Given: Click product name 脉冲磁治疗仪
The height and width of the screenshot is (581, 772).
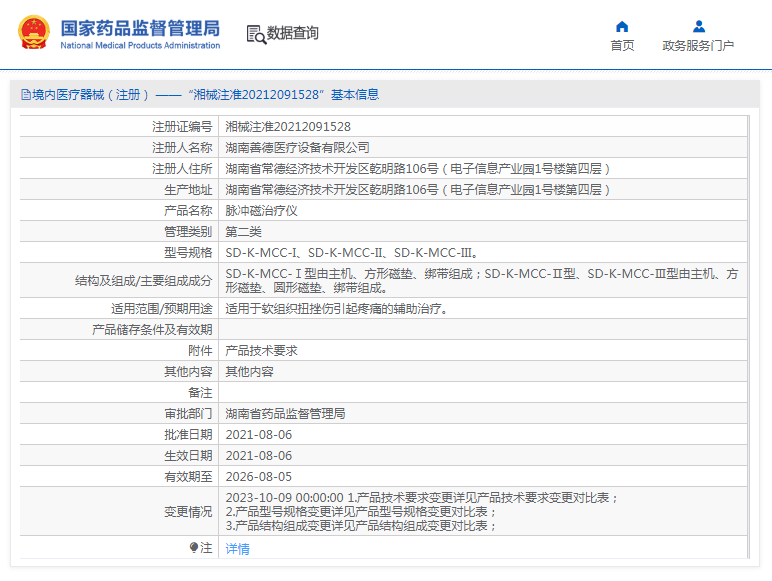Looking at the screenshot, I should [261, 211].
